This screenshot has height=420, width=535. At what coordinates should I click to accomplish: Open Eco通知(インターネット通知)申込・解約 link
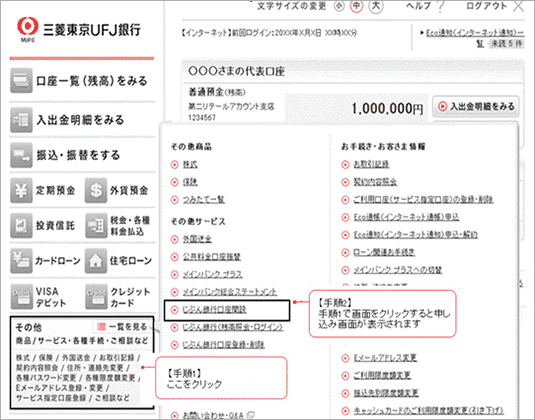click(415, 235)
